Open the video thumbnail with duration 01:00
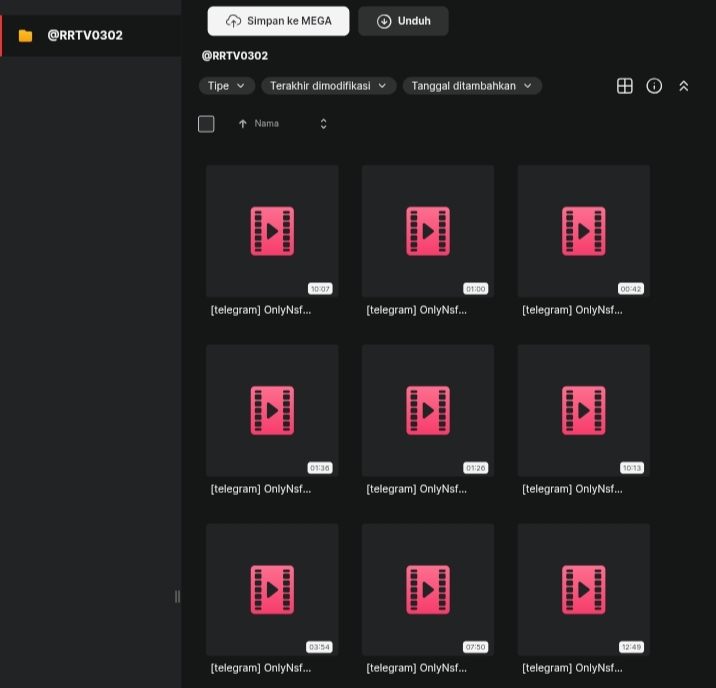Viewport: 716px width, 688px height. coord(428,231)
